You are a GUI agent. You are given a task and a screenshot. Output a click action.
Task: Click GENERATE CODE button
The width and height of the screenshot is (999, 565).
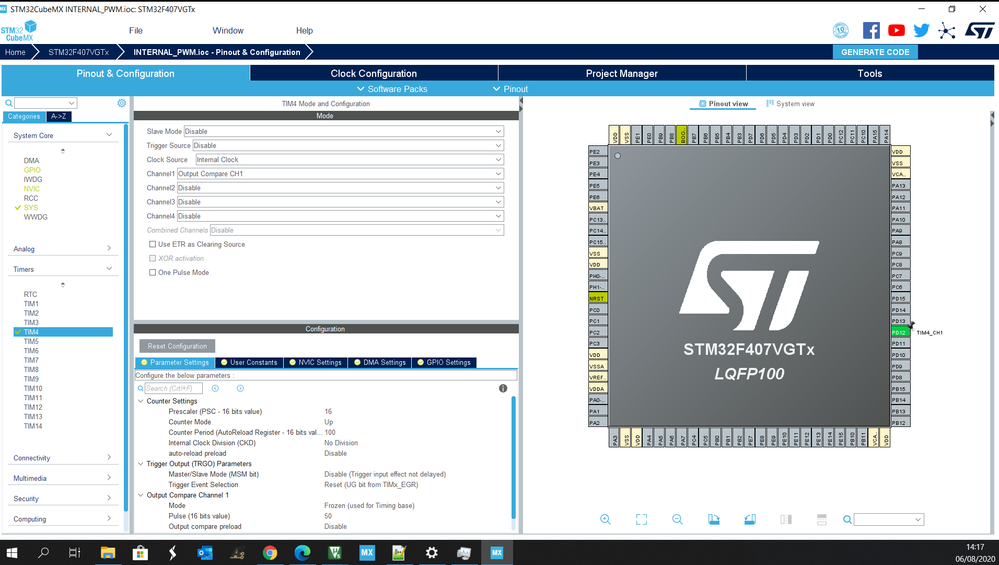click(x=875, y=52)
